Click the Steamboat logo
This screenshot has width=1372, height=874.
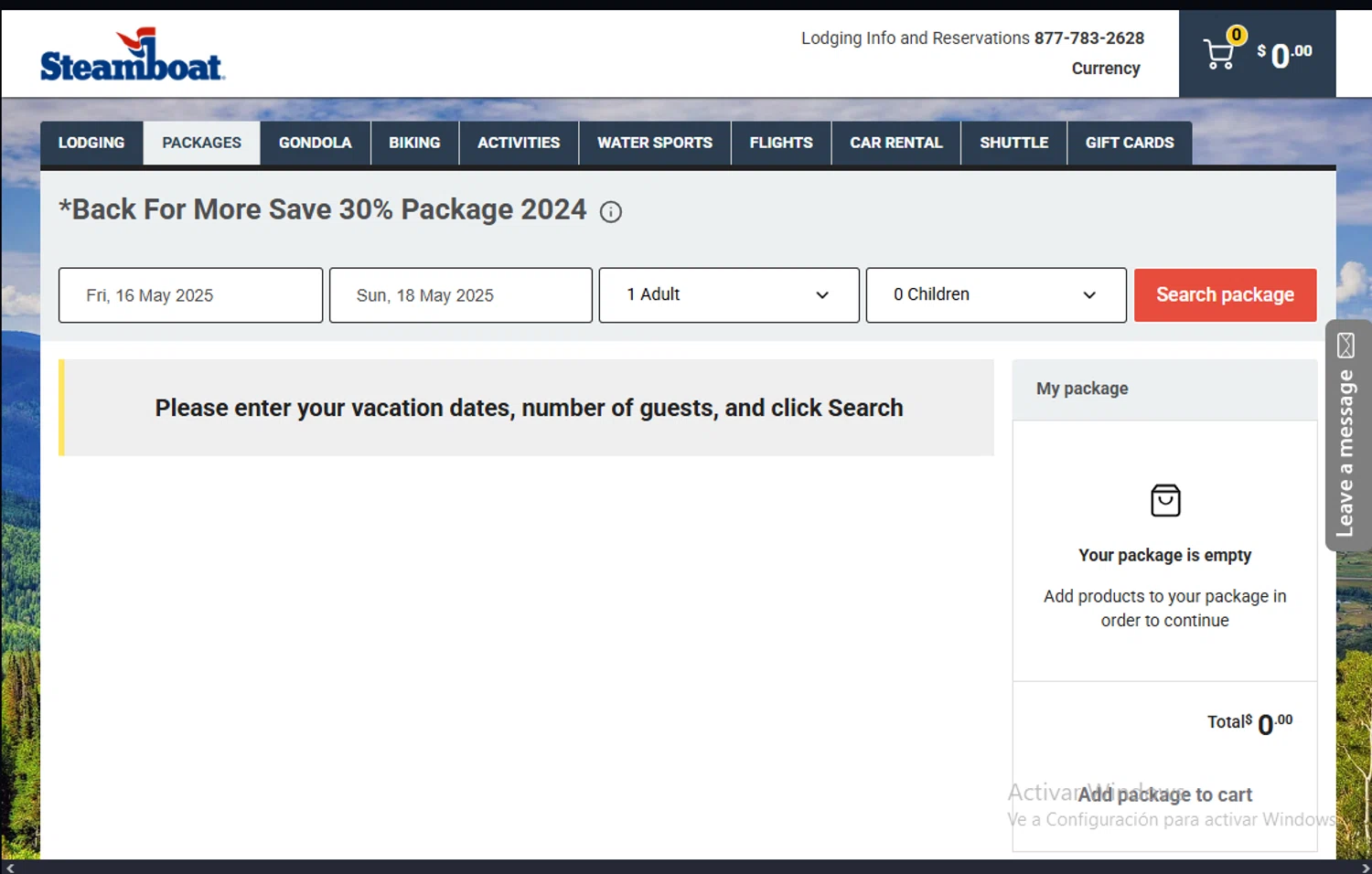[133, 55]
